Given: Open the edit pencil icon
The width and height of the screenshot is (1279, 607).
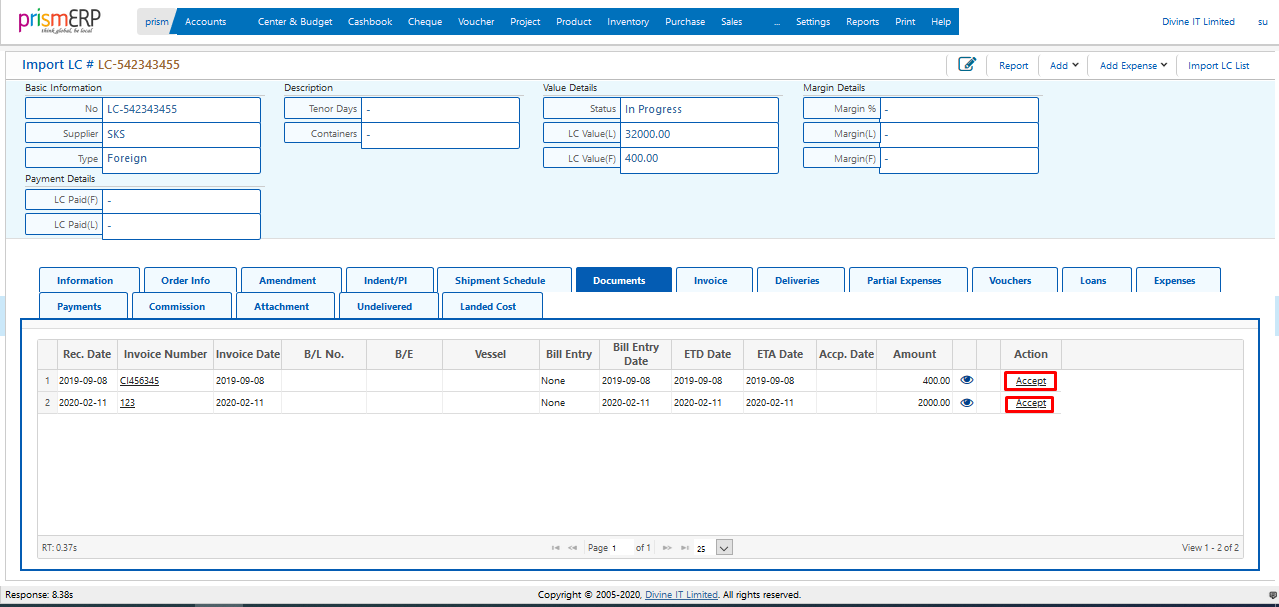Looking at the screenshot, I should [966, 64].
